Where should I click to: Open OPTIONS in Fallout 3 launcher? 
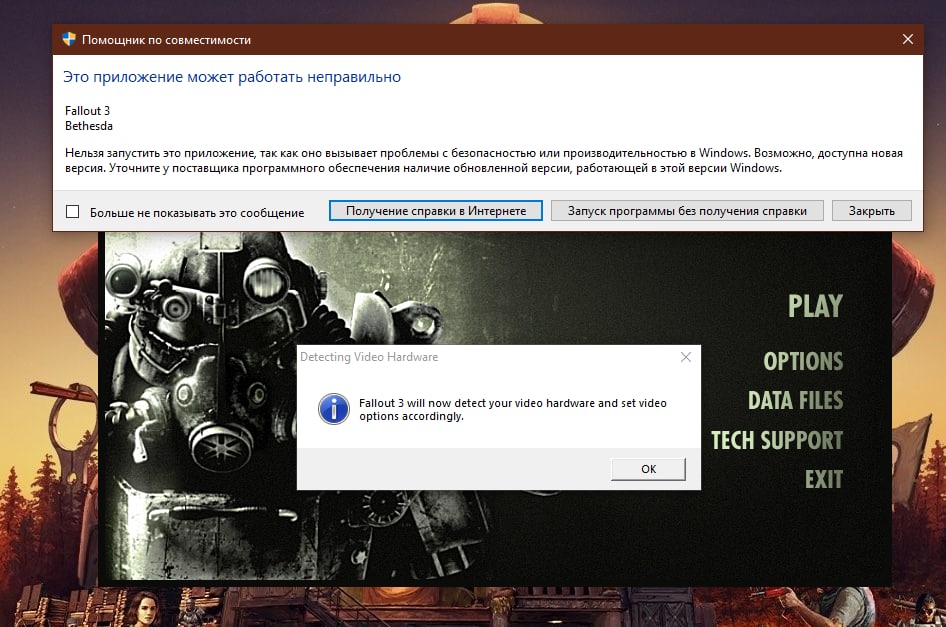point(803,361)
